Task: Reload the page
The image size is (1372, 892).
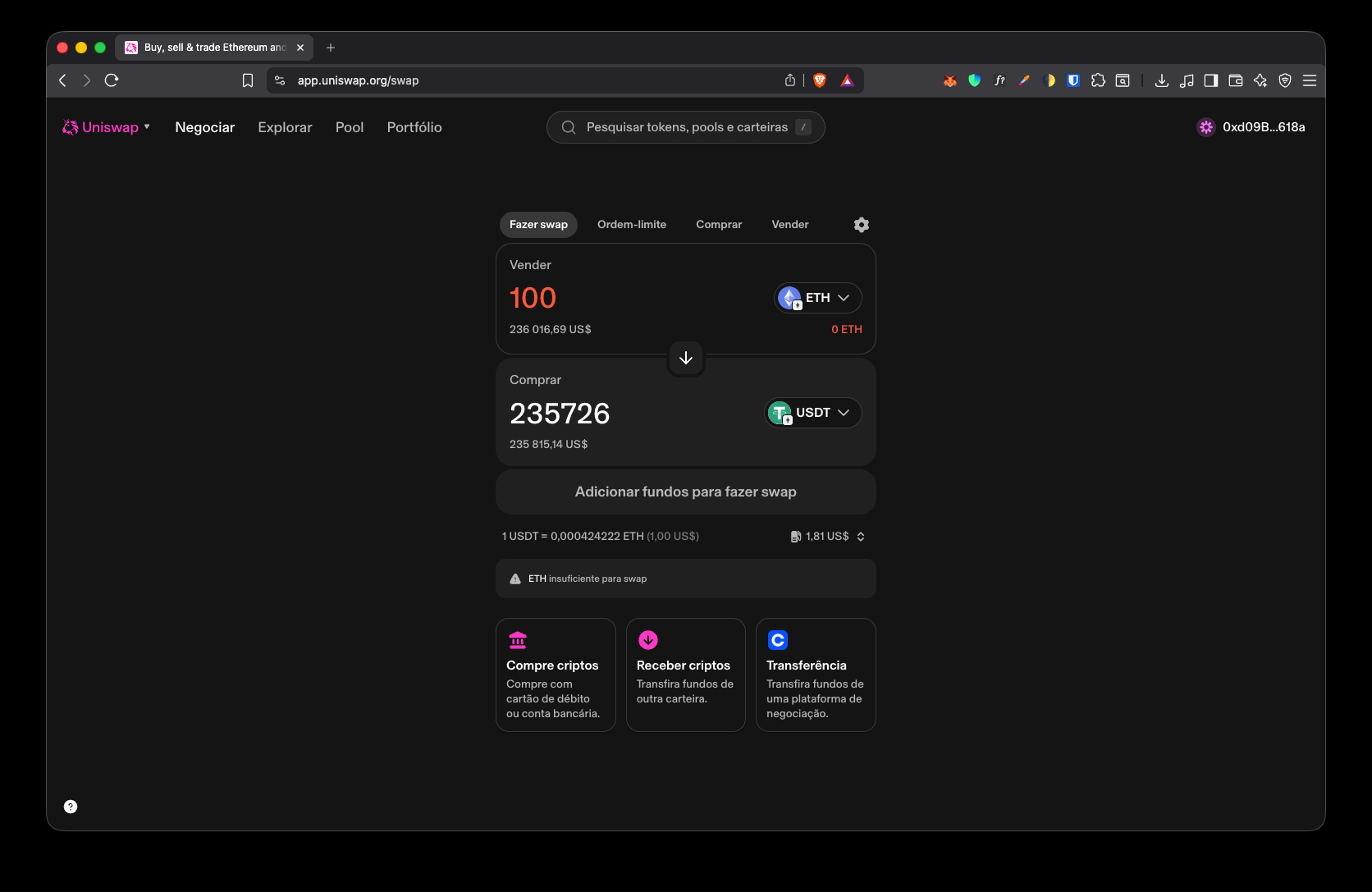Action: [112, 80]
